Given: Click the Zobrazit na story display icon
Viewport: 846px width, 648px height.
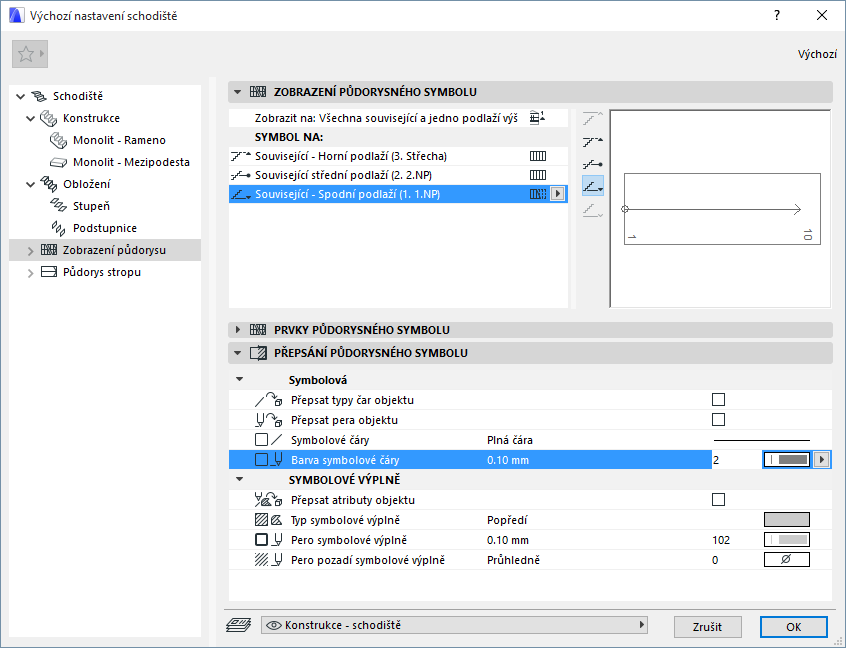Looking at the screenshot, I should coord(537,118).
